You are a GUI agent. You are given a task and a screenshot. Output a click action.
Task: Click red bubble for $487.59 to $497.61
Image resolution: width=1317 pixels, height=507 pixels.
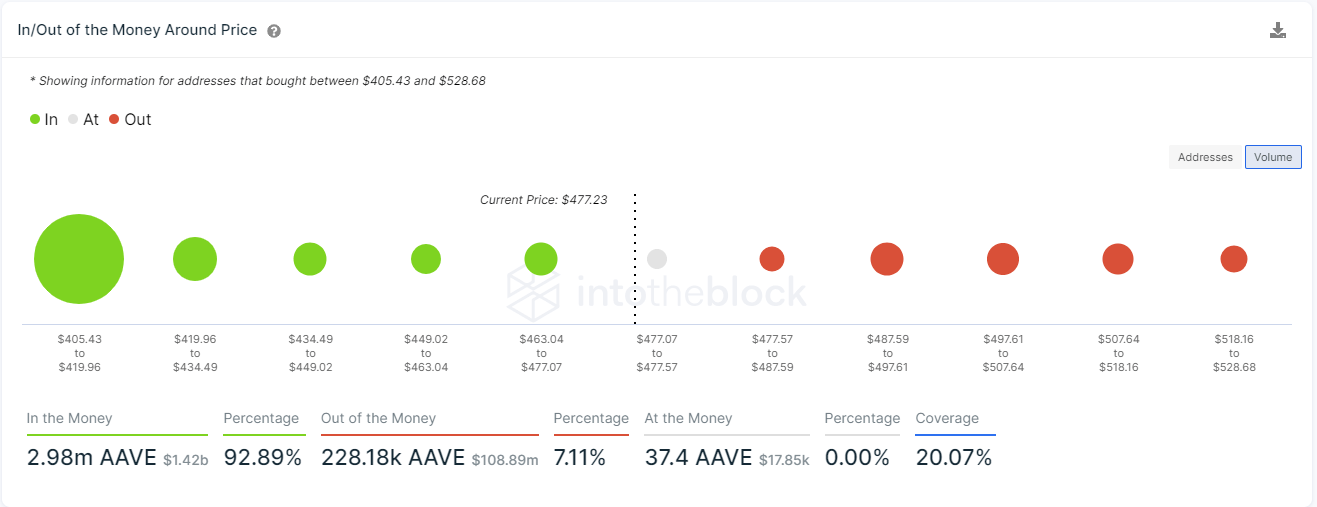[x=887, y=259]
